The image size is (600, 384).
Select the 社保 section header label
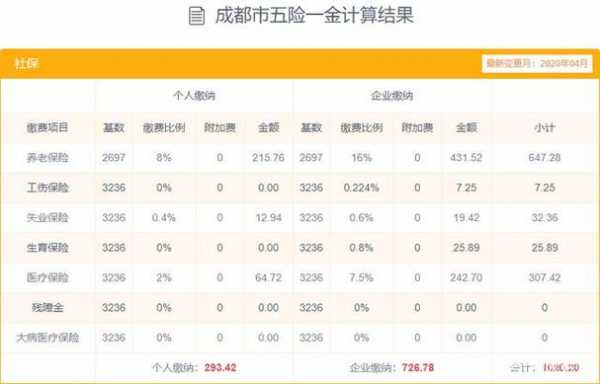click(27, 63)
